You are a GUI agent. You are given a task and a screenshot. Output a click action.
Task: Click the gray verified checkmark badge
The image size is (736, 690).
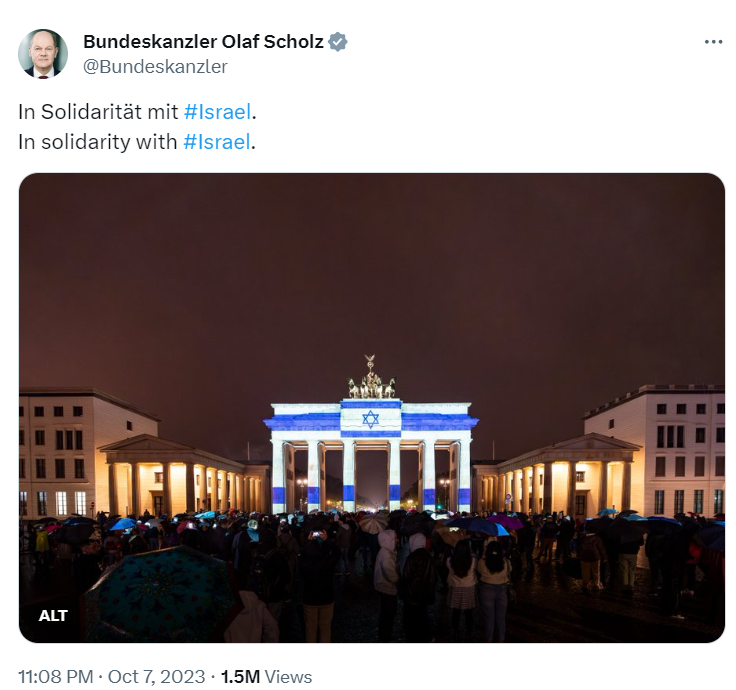[337, 42]
